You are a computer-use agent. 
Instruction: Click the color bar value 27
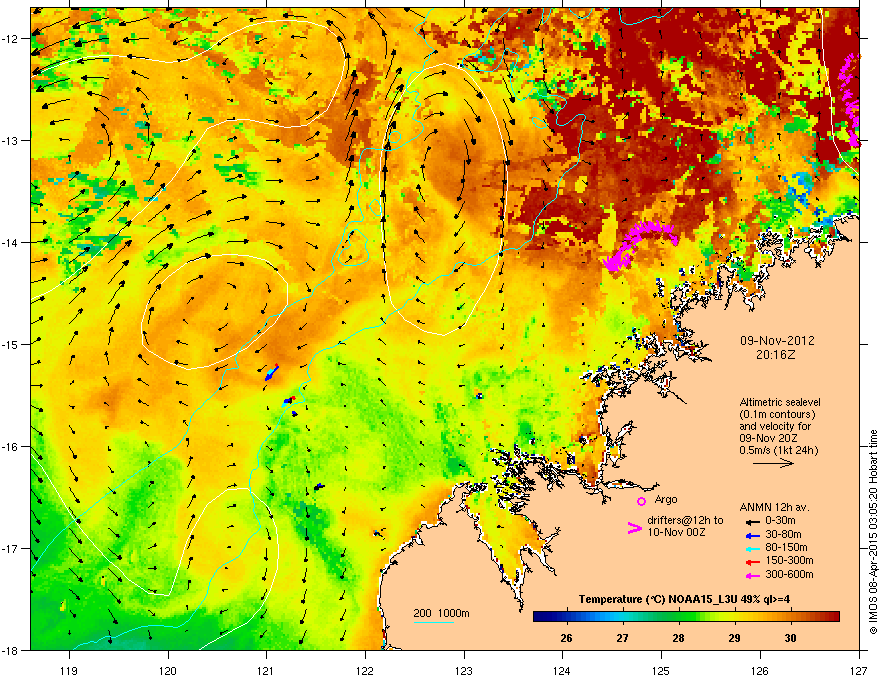622,638
